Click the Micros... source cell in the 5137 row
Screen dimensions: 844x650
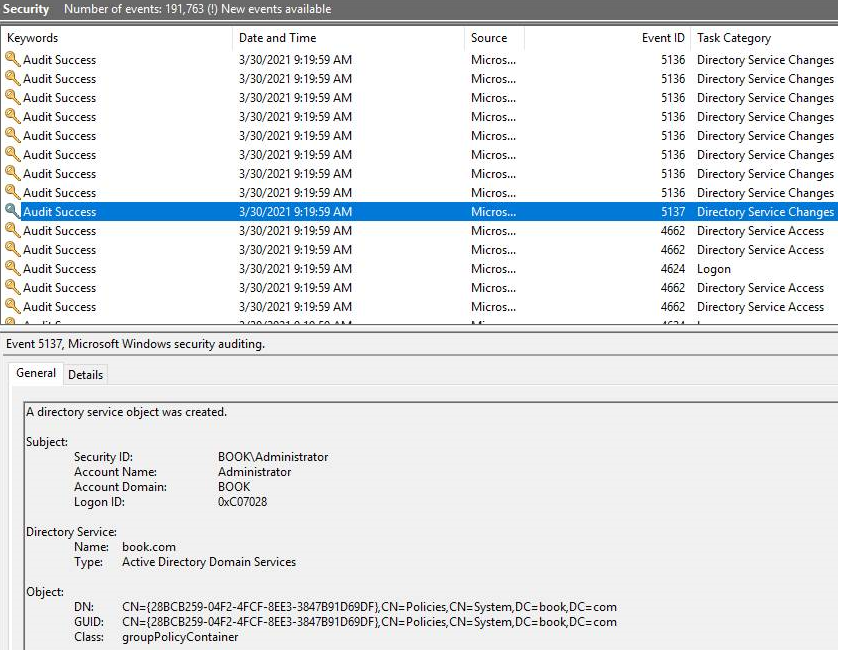point(493,211)
